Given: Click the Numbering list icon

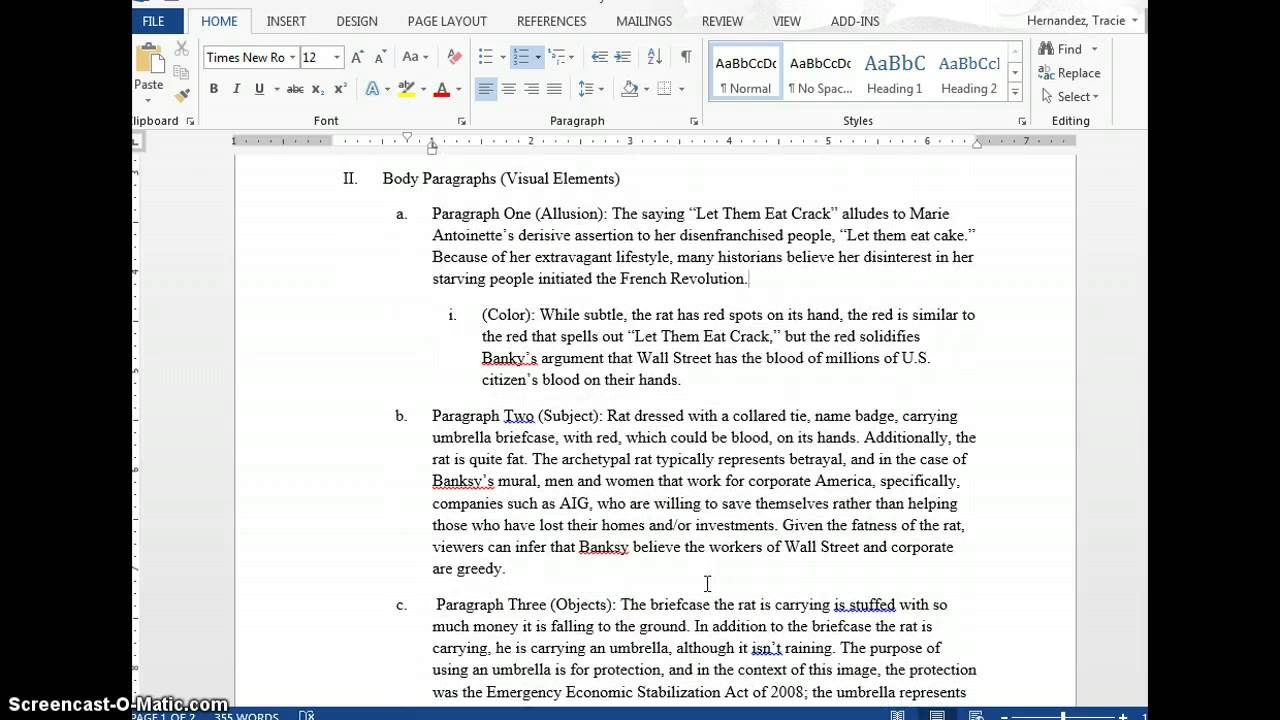Looking at the screenshot, I should [x=520, y=57].
